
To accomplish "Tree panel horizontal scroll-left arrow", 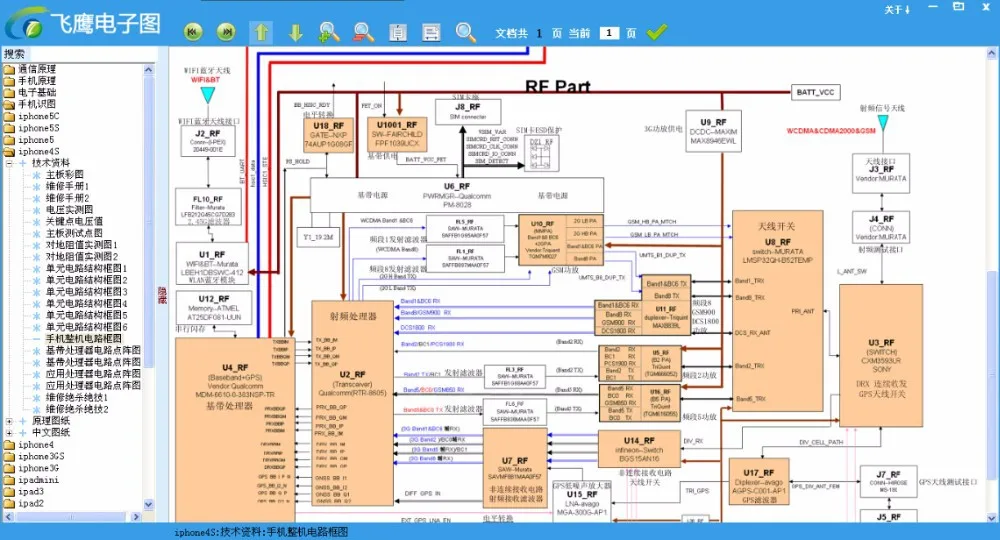I will pyautogui.click(x=8, y=517).
